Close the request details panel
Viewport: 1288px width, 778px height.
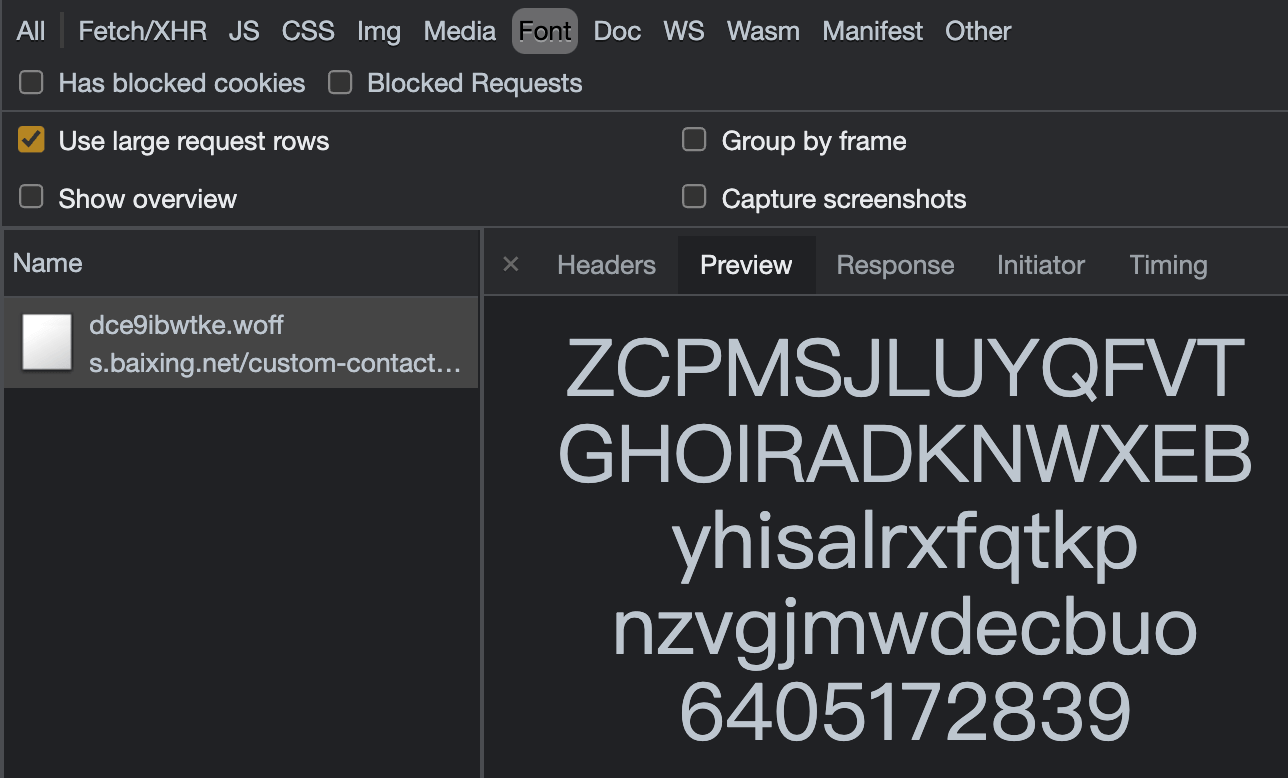[511, 264]
